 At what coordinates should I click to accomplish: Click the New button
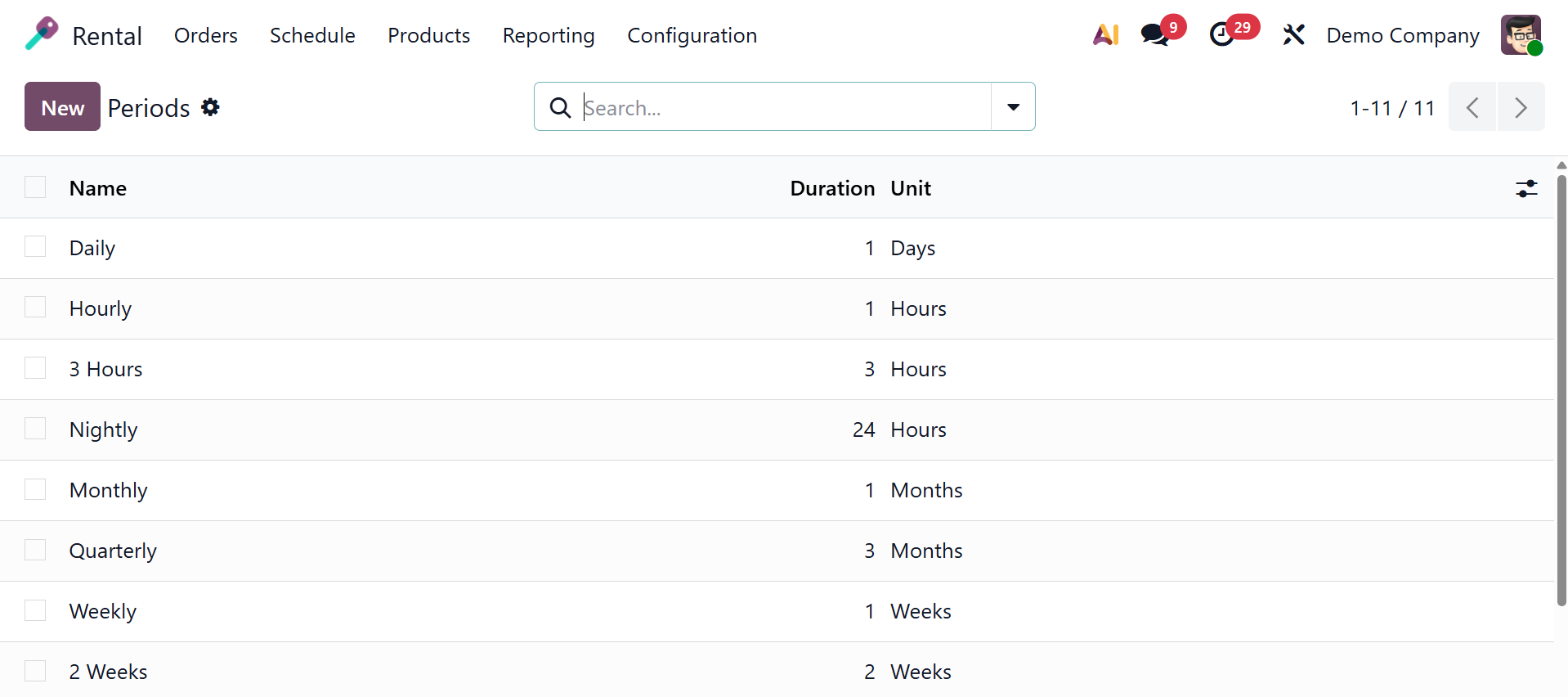[62, 107]
